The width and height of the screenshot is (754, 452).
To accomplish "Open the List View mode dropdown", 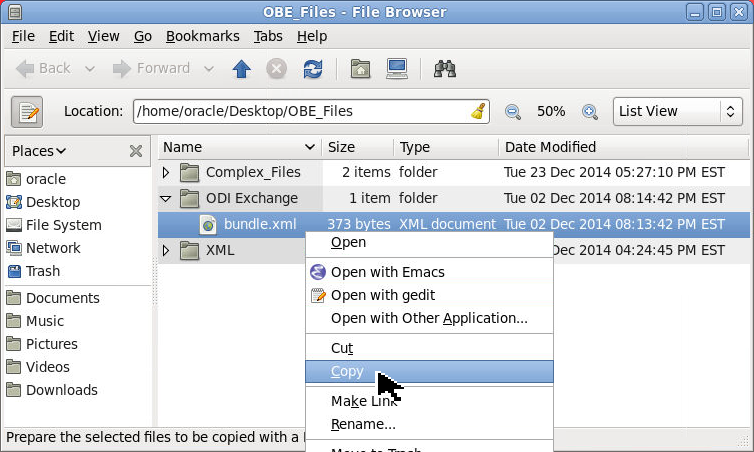I will coord(678,112).
